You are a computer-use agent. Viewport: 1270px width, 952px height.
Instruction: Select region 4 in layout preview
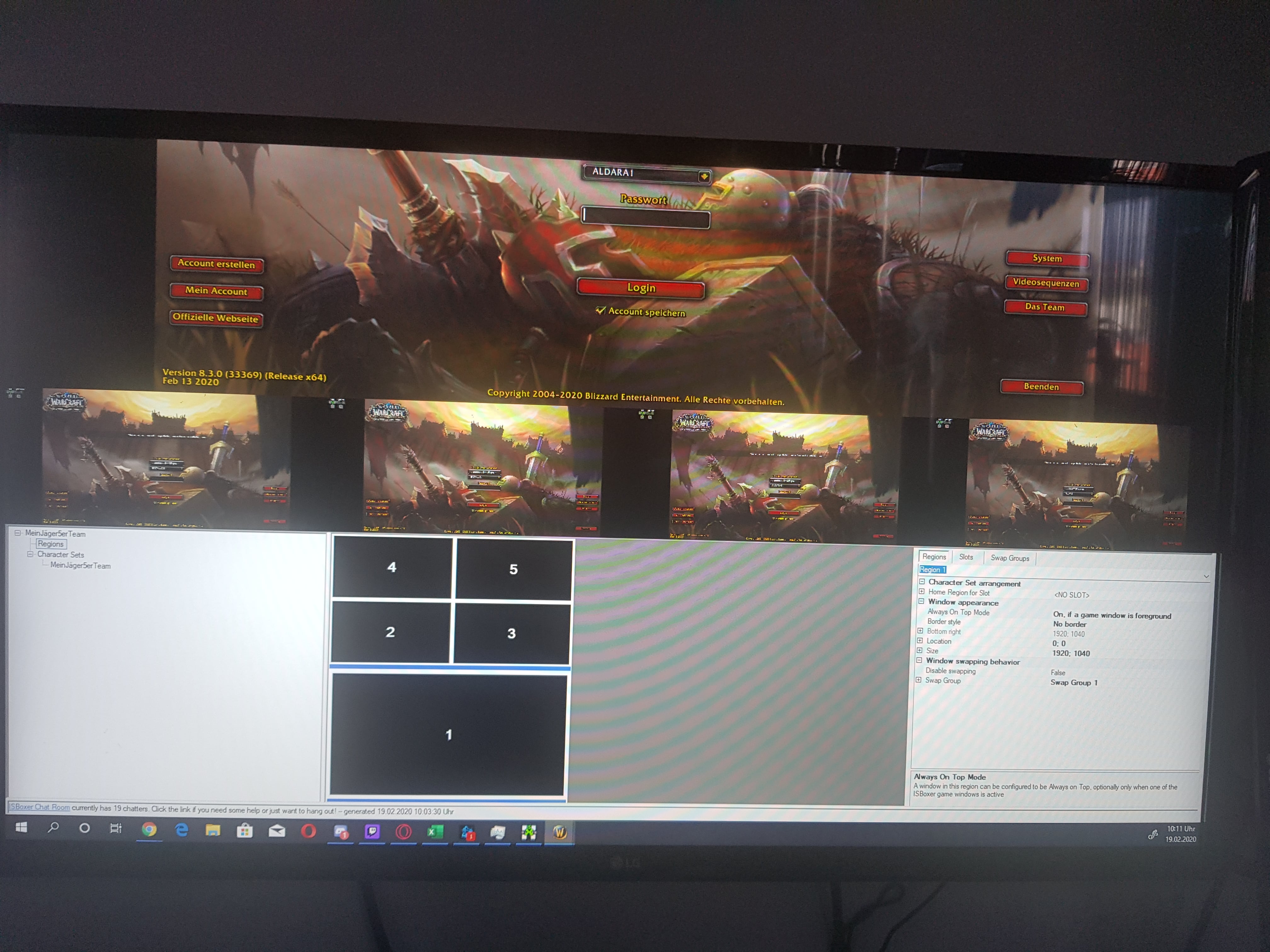point(392,567)
